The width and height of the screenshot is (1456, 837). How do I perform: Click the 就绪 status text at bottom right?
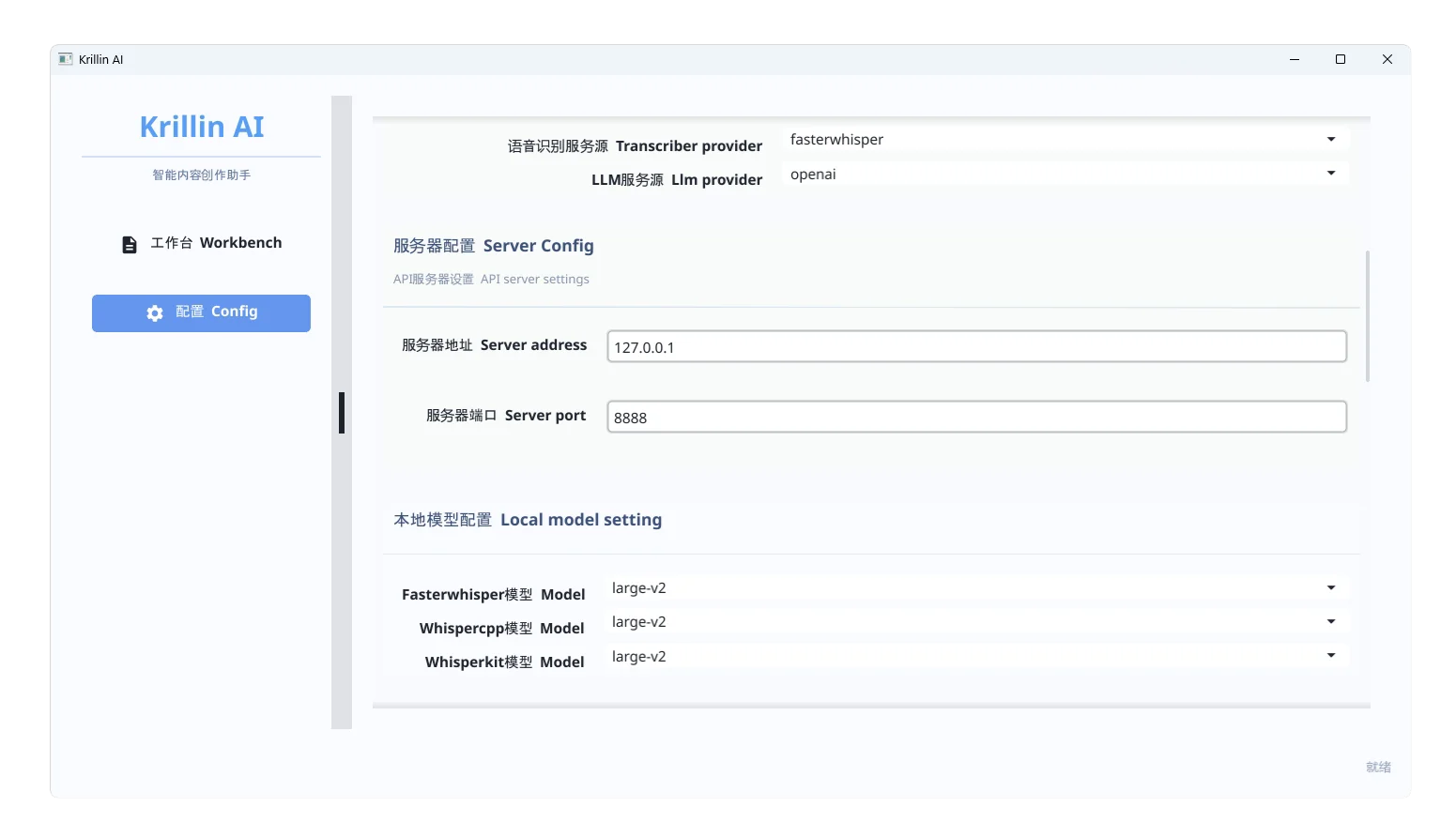[x=1378, y=768]
